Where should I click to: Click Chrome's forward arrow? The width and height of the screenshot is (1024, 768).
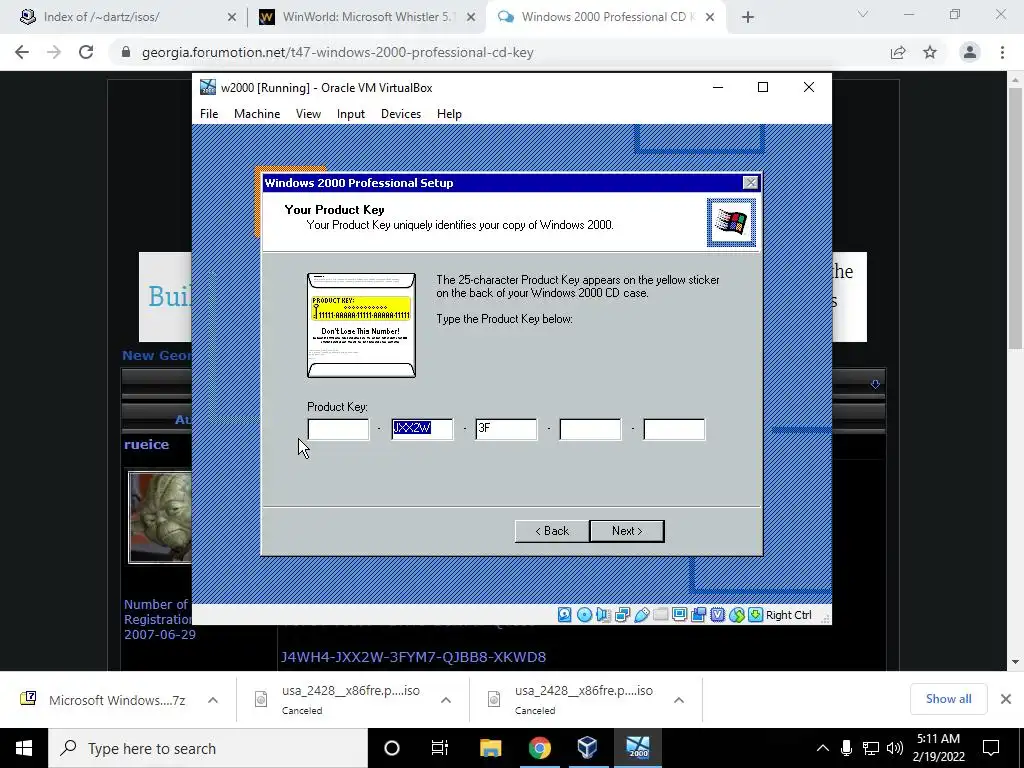tap(54, 52)
